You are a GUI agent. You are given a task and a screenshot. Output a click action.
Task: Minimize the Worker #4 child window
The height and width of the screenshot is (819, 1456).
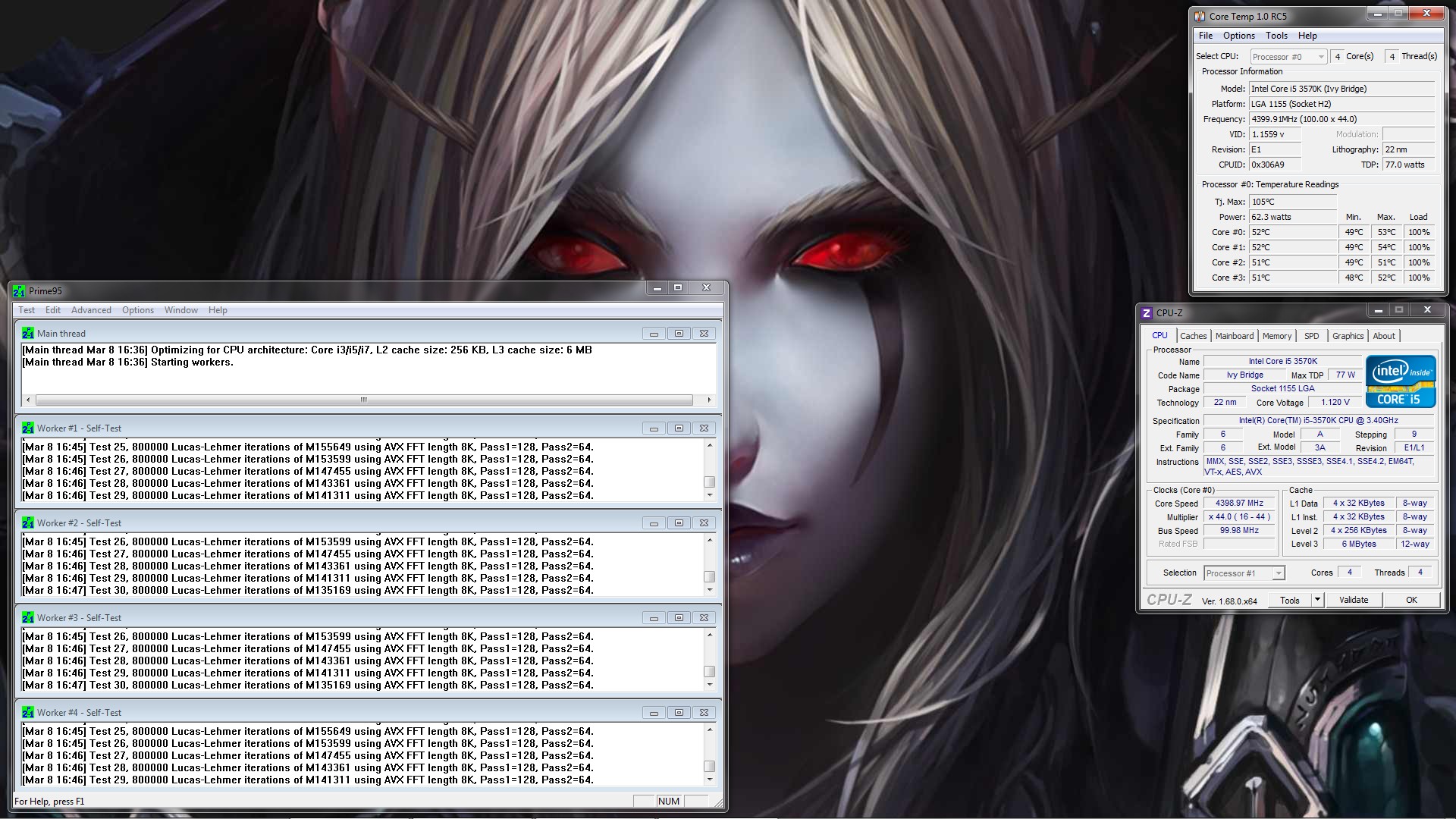[x=654, y=713]
